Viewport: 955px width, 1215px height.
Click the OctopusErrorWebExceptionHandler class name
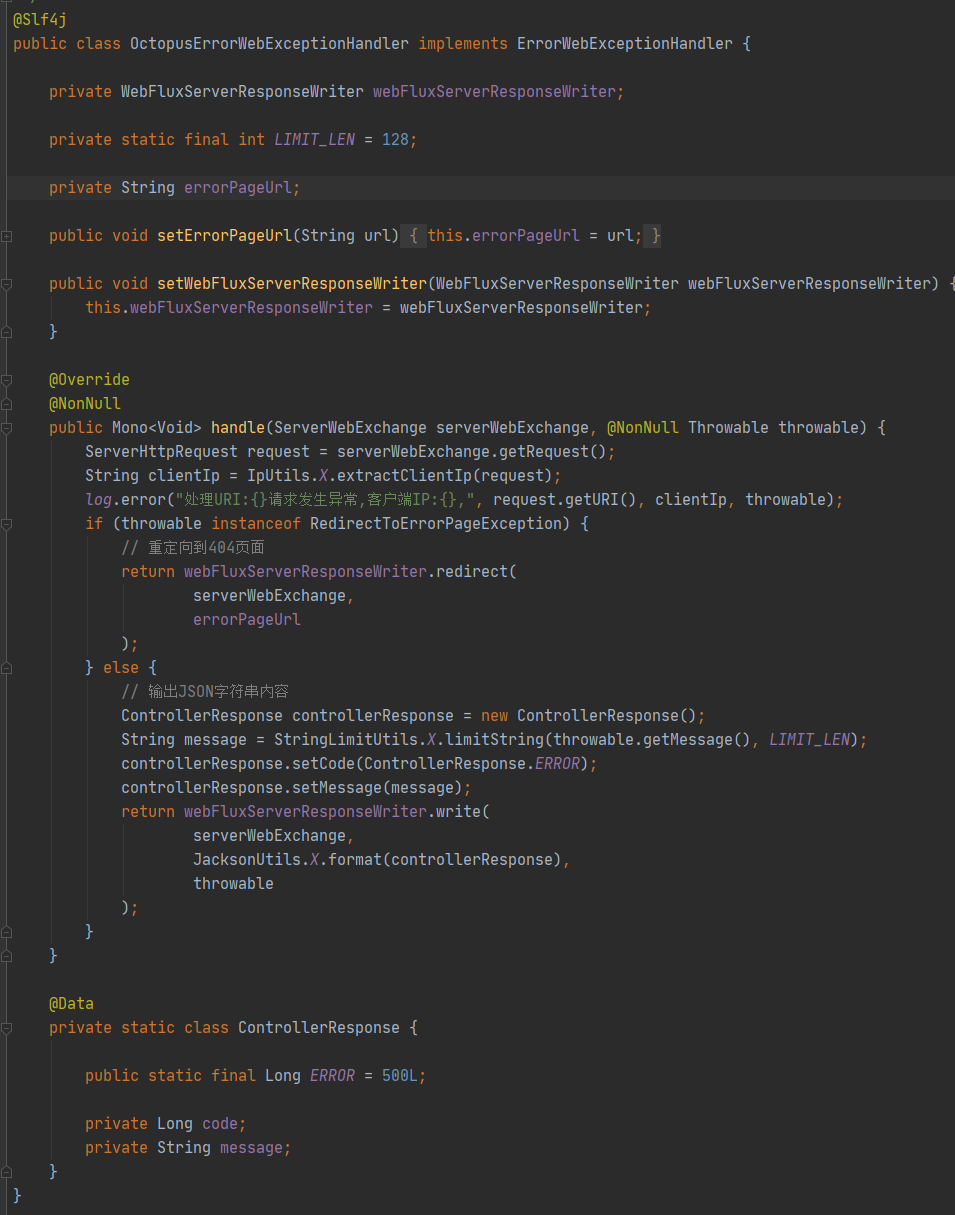tap(269, 44)
